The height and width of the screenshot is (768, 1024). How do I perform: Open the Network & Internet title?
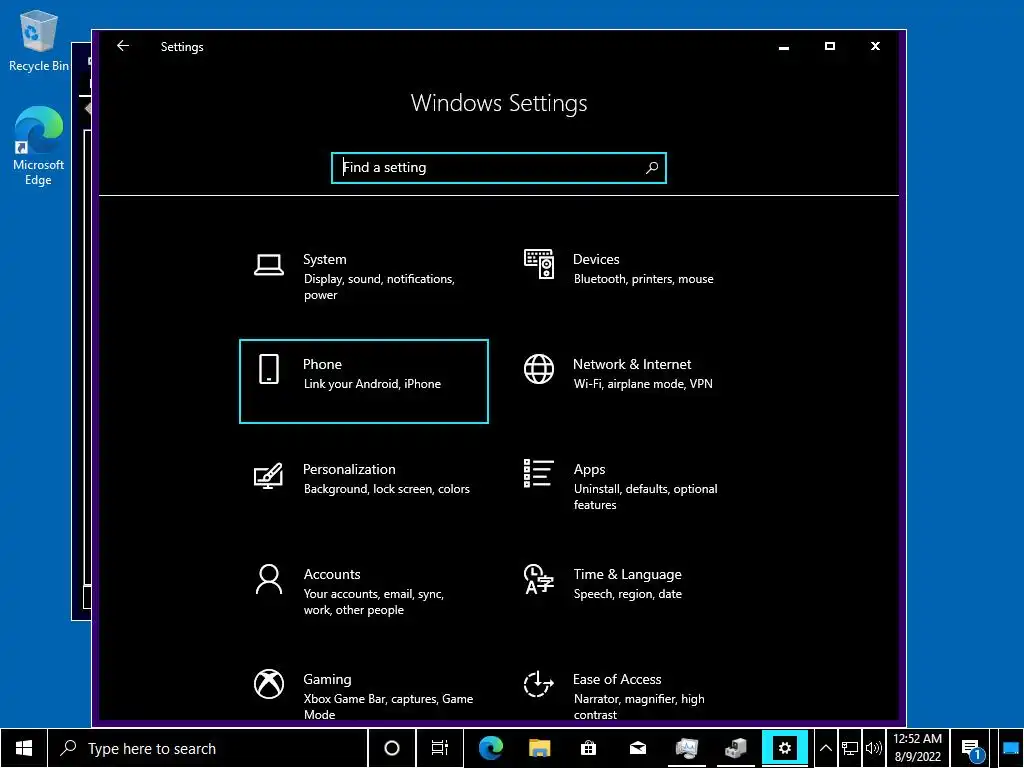632,364
